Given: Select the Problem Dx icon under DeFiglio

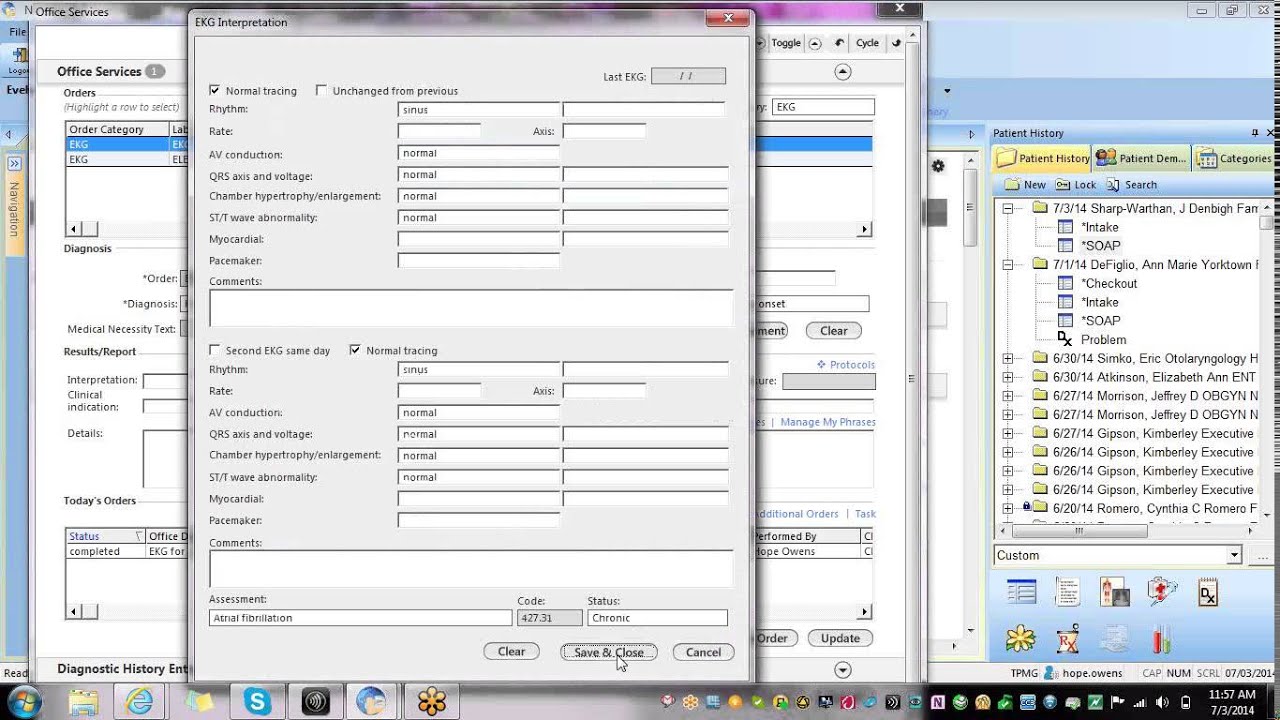Looking at the screenshot, I should coord(1065,340).
